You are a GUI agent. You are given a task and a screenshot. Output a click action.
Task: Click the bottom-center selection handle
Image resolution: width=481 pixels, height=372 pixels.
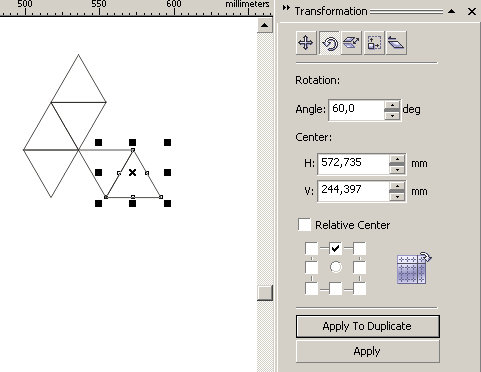pos(132,203)
